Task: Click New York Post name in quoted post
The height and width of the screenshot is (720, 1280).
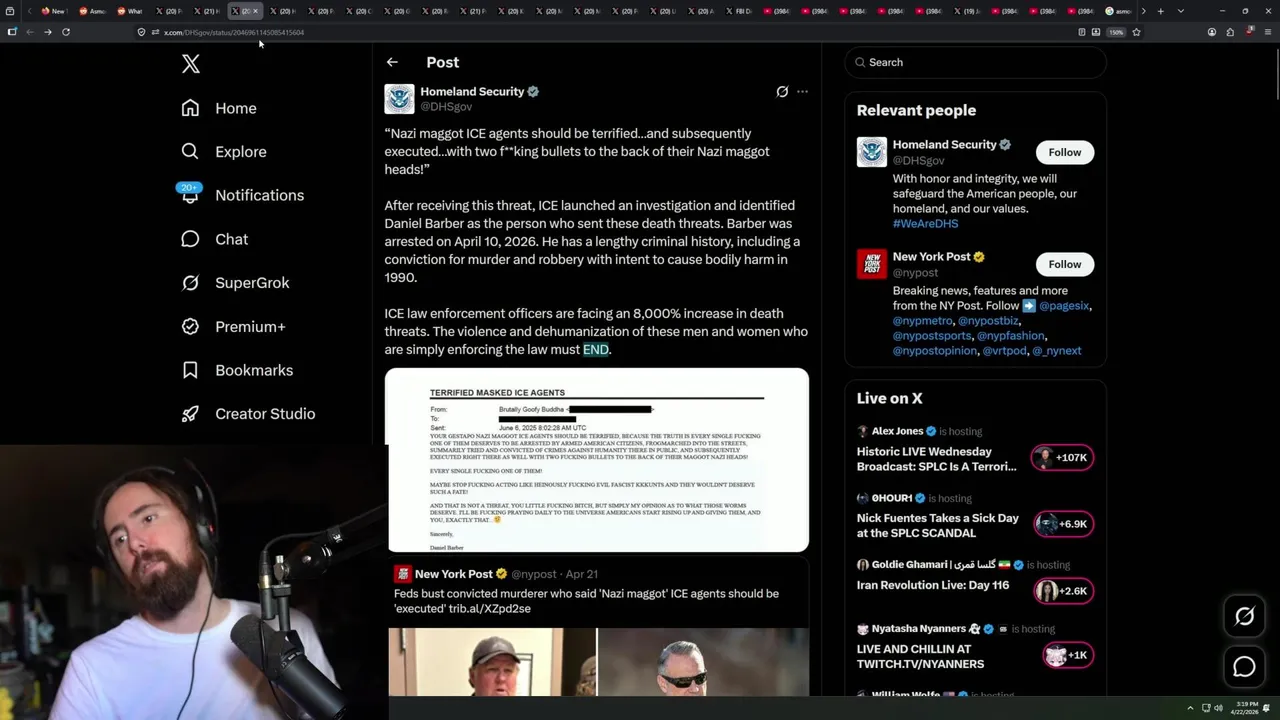Action: [x=454, y=574]
